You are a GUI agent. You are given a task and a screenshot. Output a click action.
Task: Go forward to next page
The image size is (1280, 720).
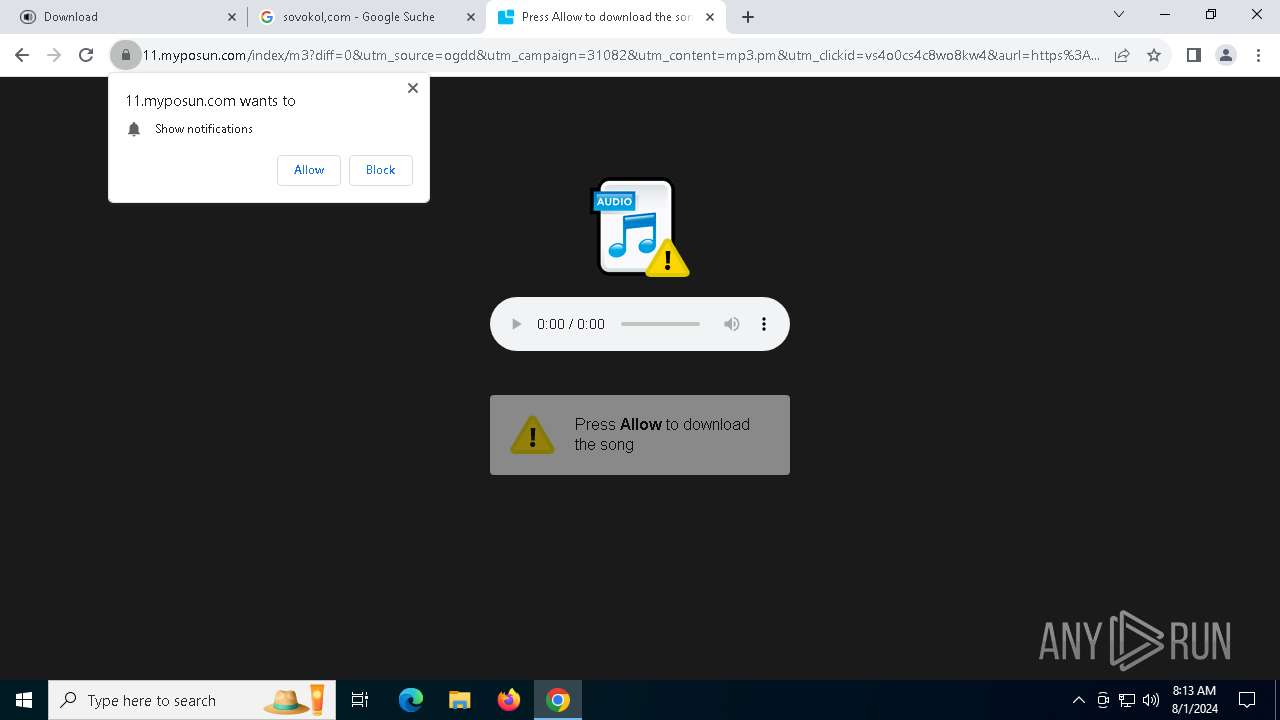54,55
